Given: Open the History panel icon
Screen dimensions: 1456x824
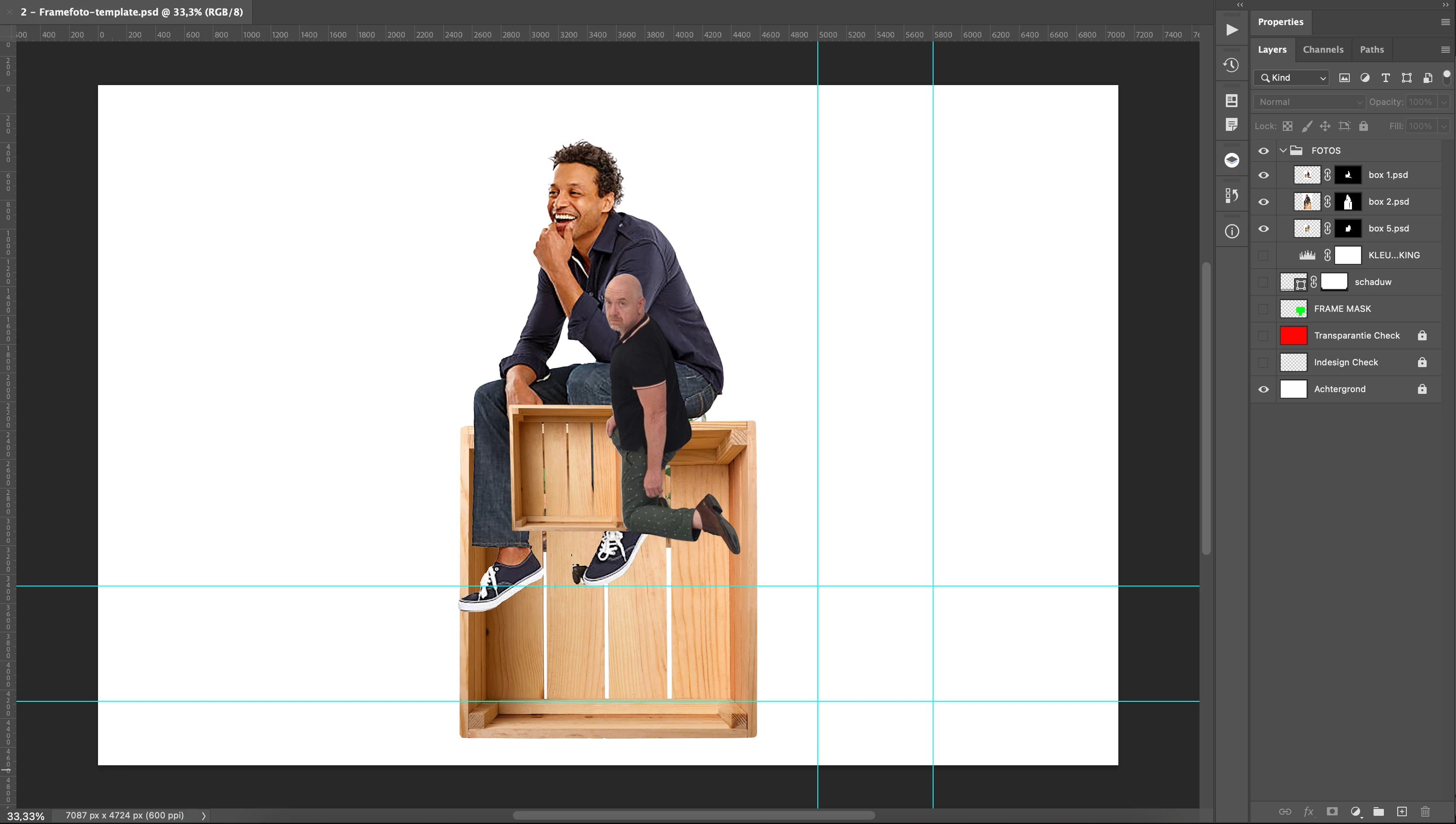Looking at the screenshot, I should point(1231,65).
